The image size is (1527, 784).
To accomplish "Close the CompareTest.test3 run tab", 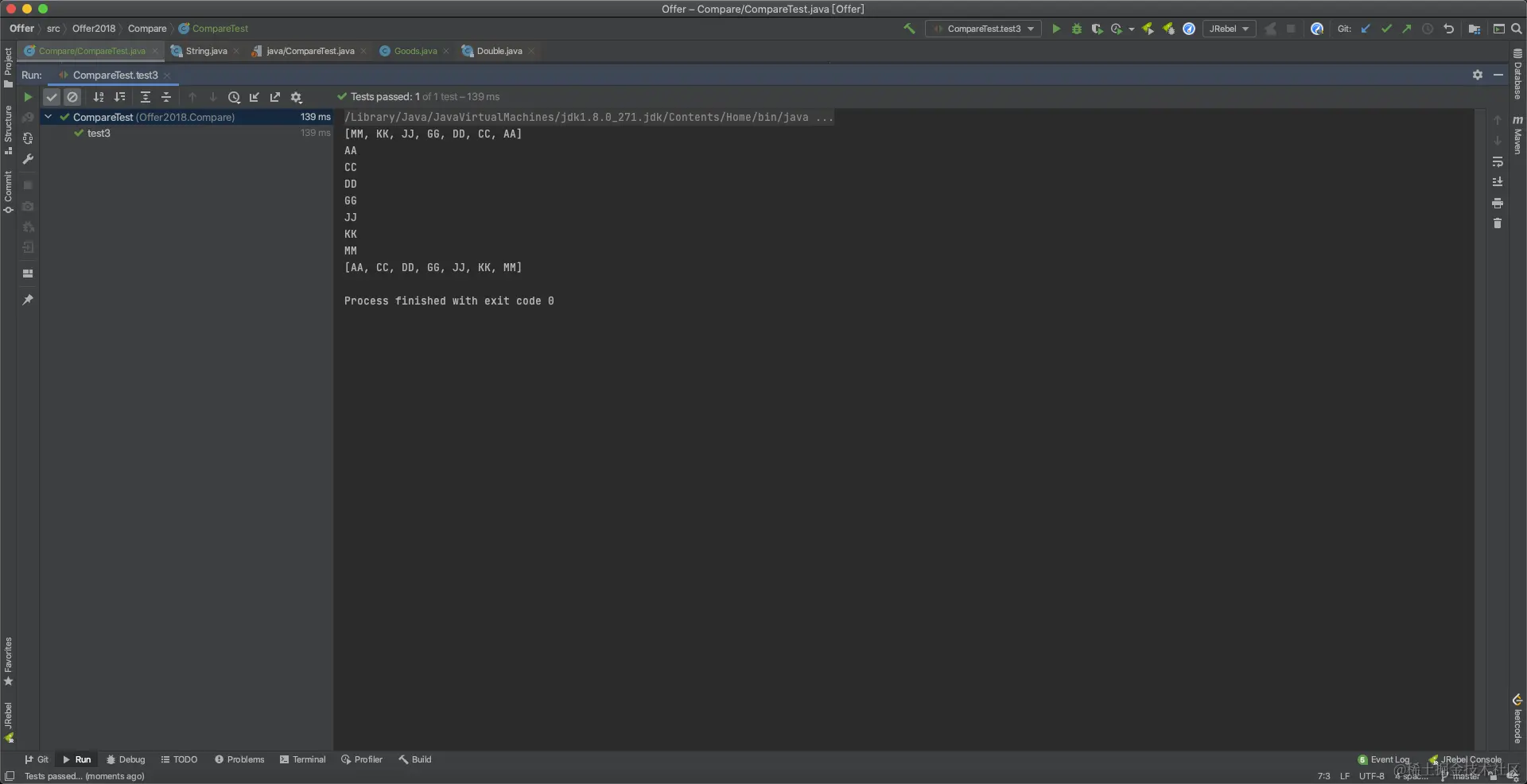I will click(167, 76).
